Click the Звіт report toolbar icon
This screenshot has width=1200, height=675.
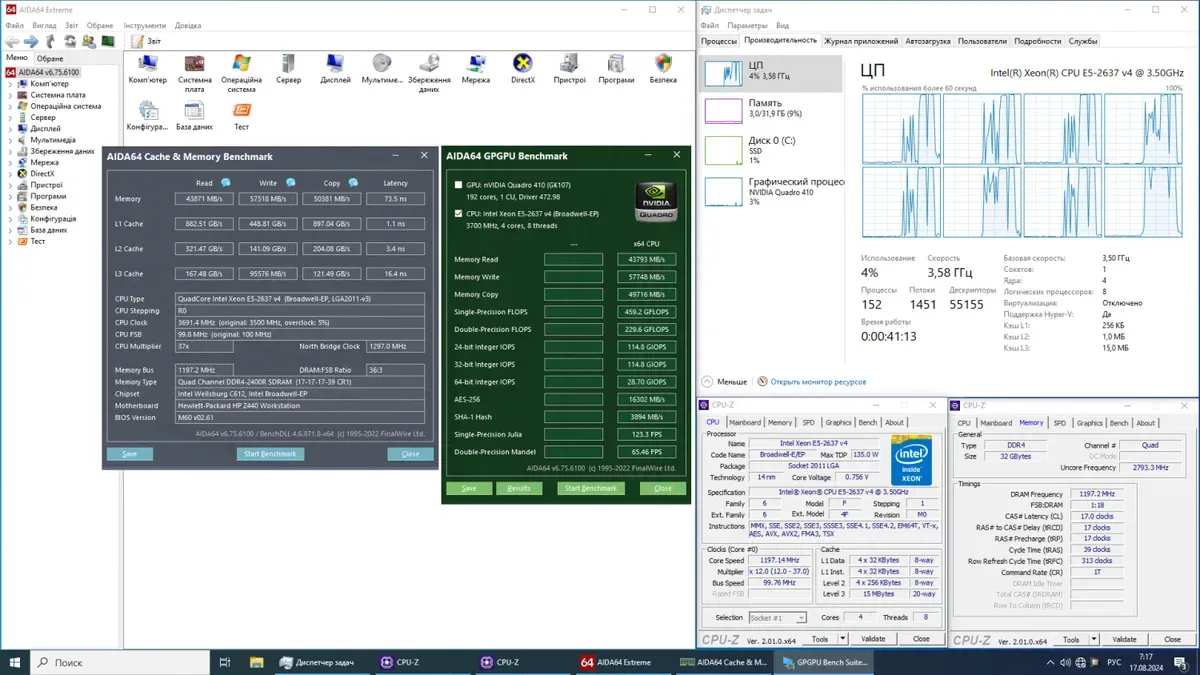click(x=137, y=42)
